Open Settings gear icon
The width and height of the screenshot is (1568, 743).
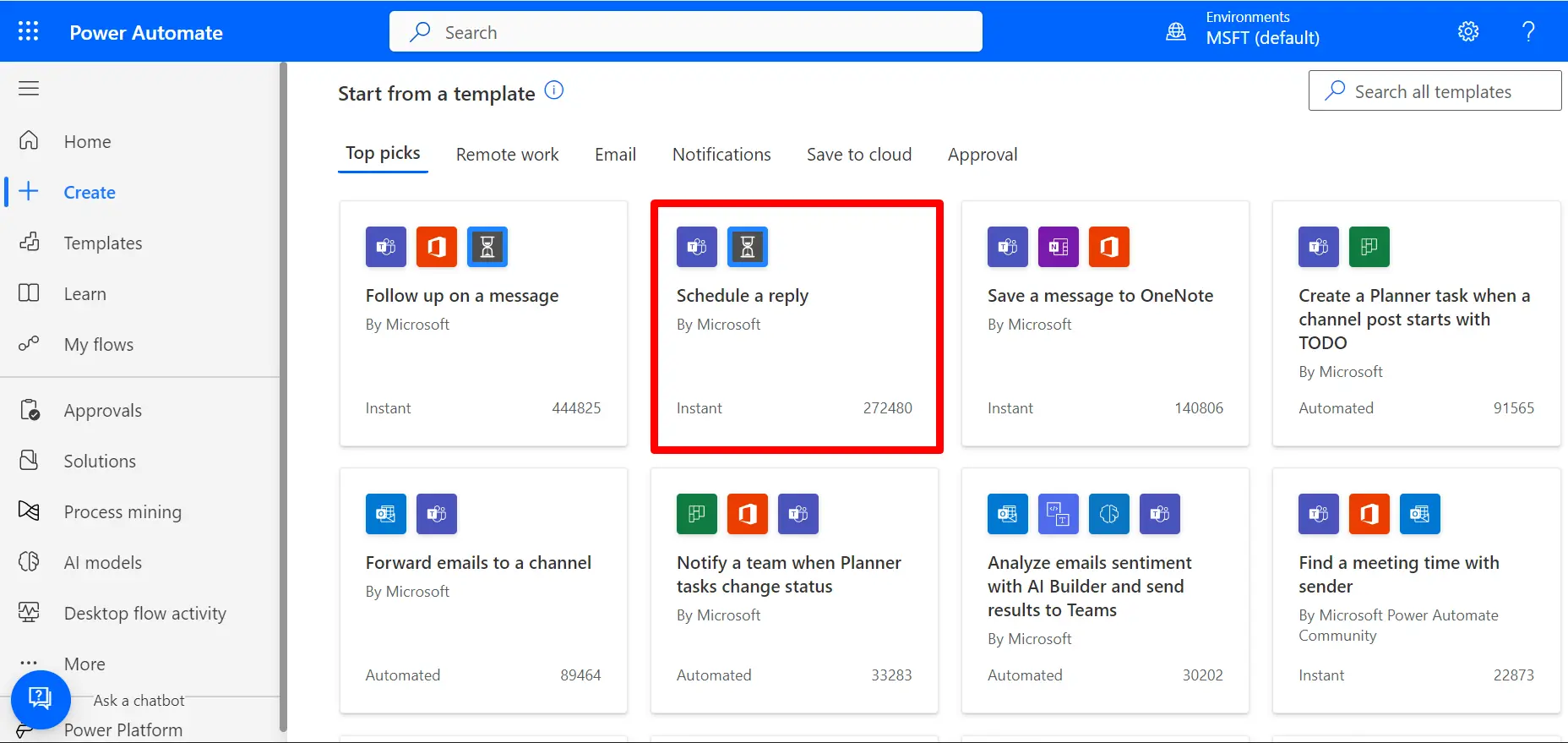pyautogui.click(x=1468, y=31)
